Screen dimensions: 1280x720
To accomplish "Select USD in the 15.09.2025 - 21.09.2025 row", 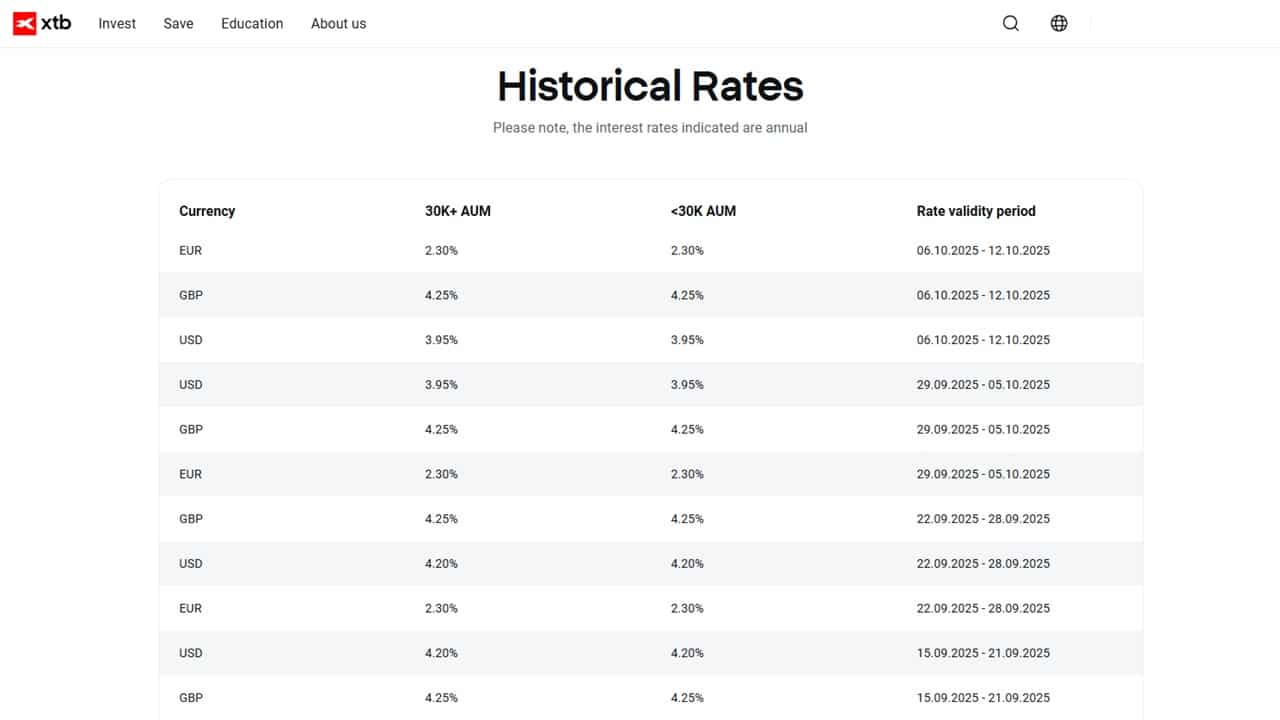I will 191,653.
